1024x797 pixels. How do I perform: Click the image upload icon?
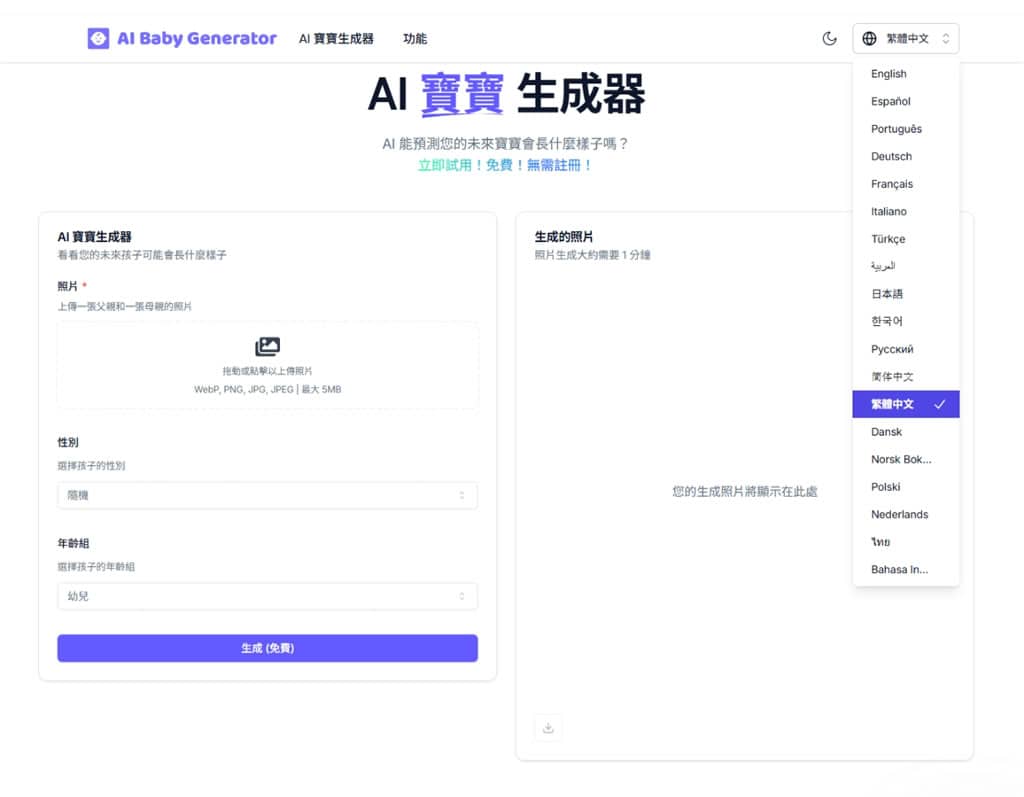pyautogui.click(x=267, y=346)
